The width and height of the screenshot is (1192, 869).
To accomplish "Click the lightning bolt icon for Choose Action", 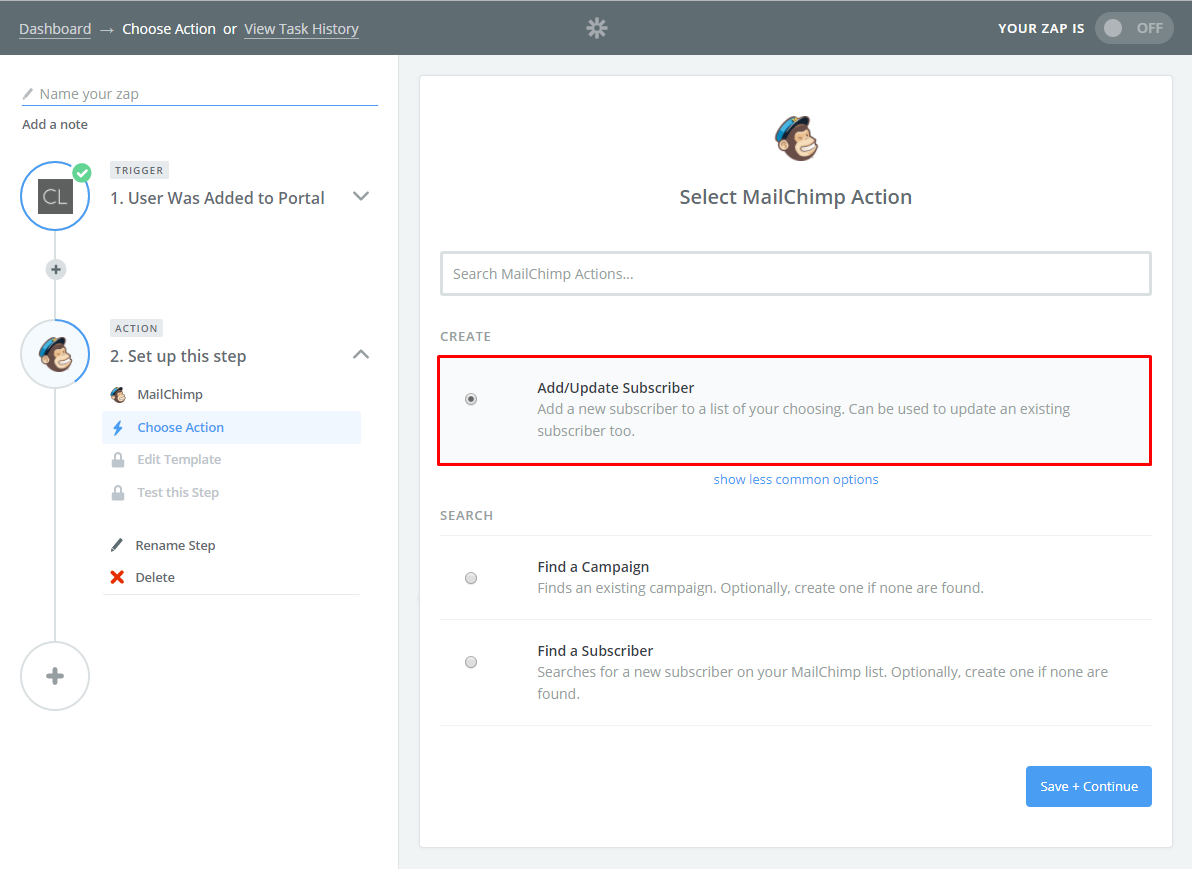I will pos(118,428).
